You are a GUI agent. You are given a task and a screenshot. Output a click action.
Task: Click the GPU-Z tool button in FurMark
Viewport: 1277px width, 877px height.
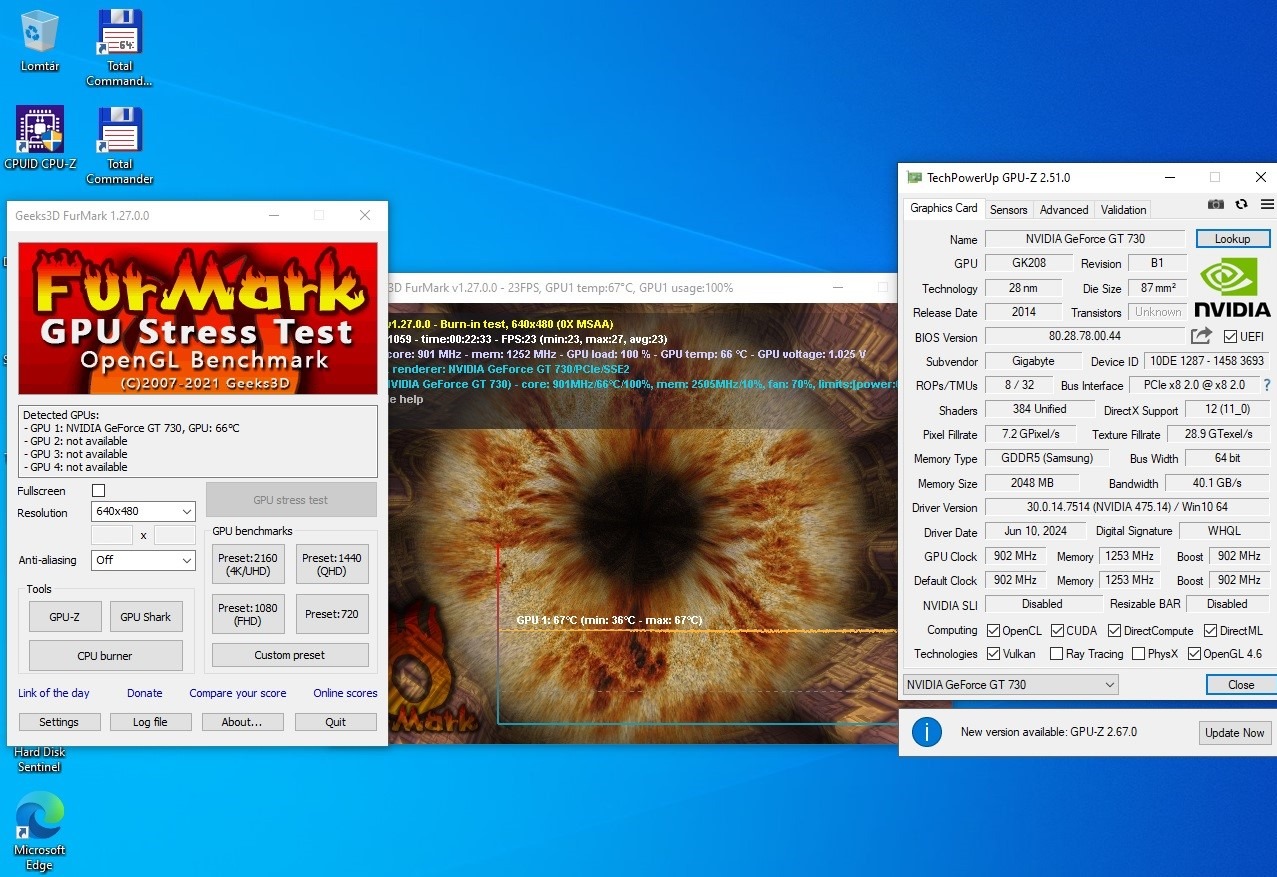coord(65,617)
